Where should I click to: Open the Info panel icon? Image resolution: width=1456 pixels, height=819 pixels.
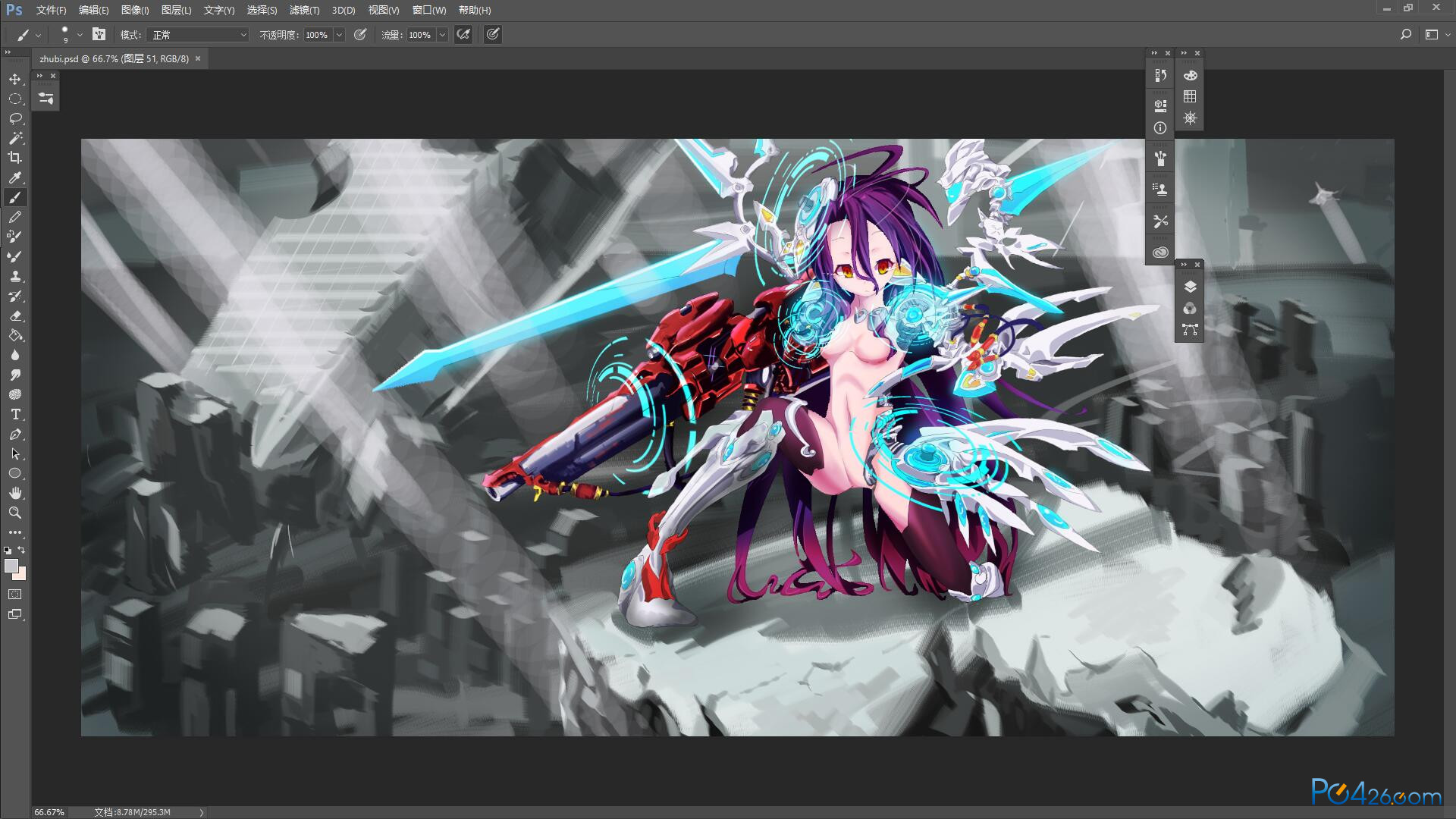tap(1160, 128)
